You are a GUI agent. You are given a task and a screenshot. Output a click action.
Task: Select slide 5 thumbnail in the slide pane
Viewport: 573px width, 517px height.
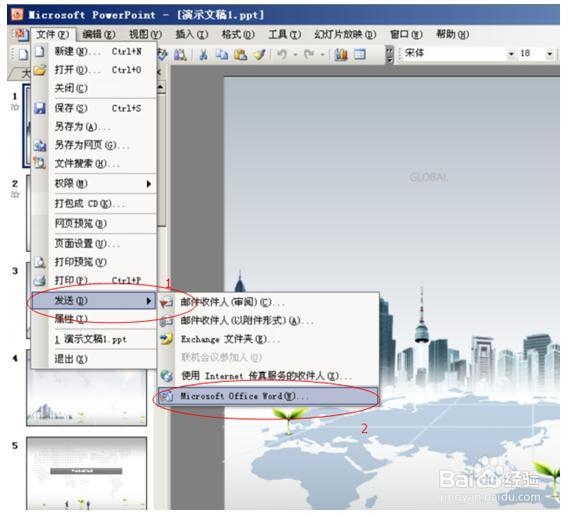86,473
